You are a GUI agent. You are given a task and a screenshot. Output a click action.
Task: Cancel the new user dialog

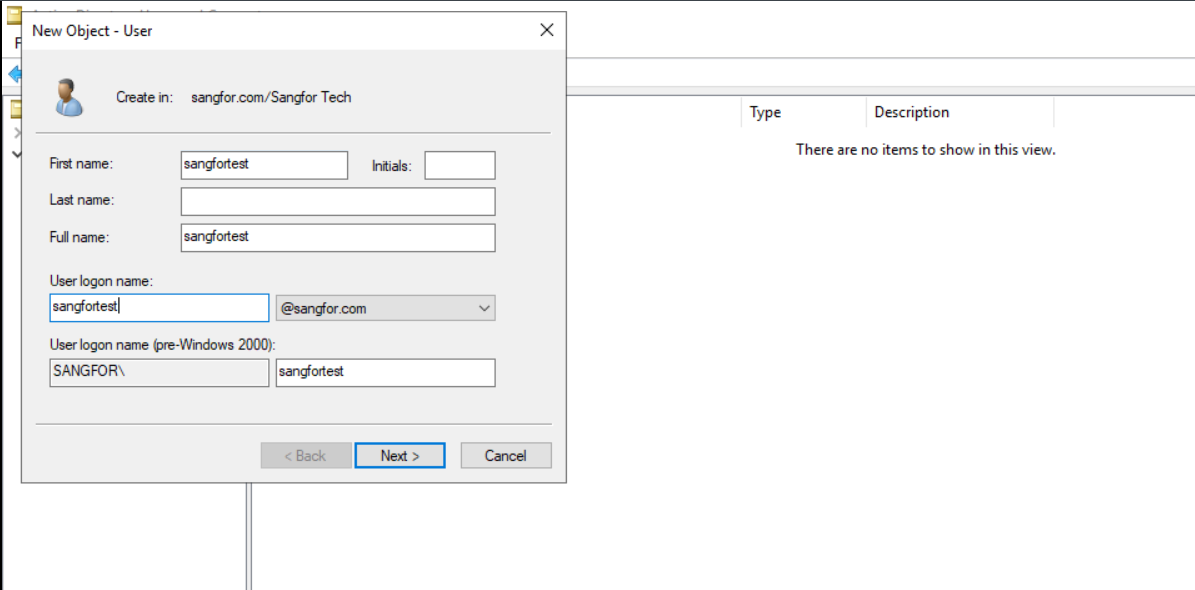coord(505,455)
